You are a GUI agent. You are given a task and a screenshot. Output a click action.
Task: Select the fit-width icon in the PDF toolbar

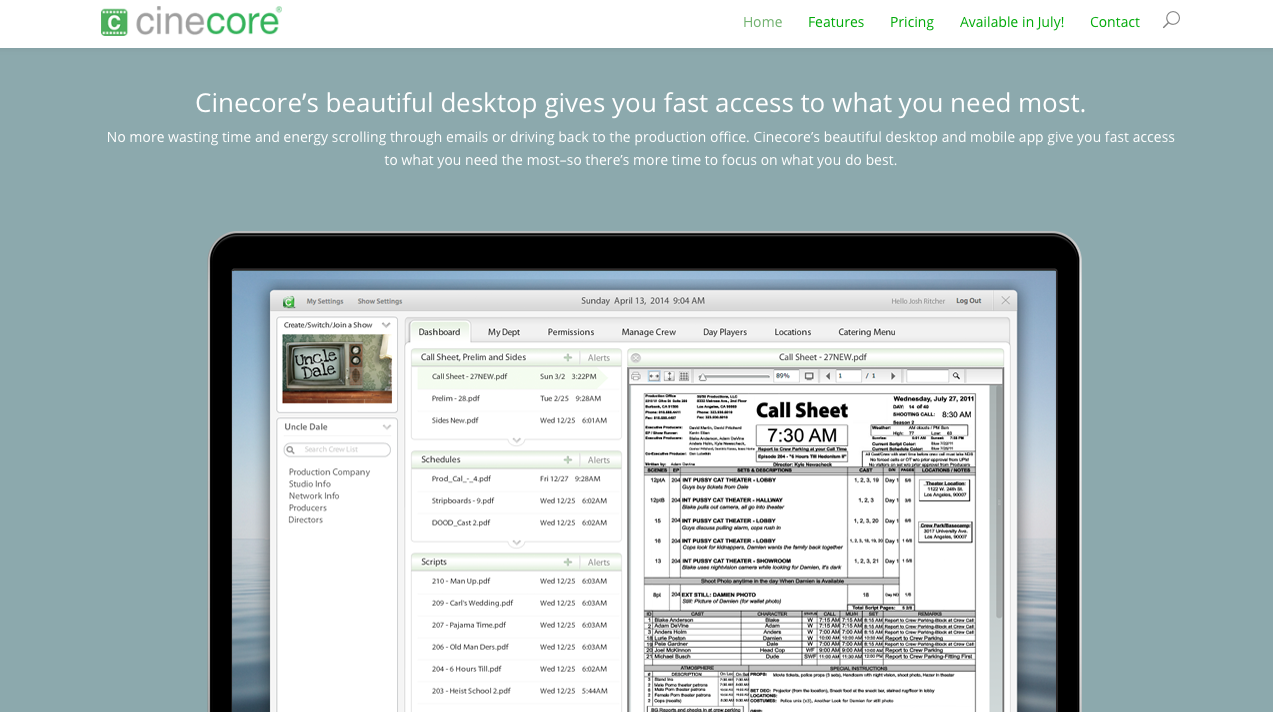point(654,376)
